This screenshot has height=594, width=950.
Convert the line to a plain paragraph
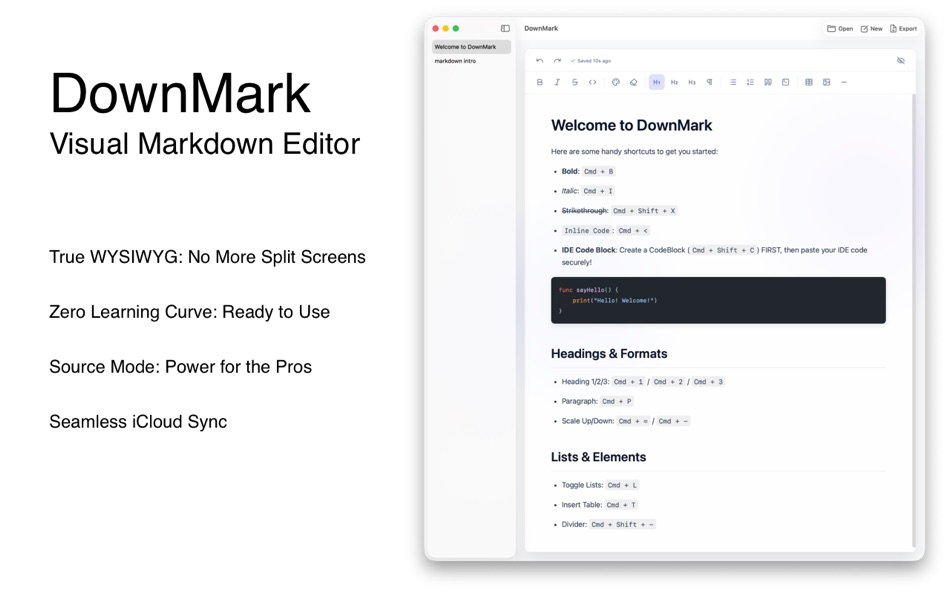point(709,82)
